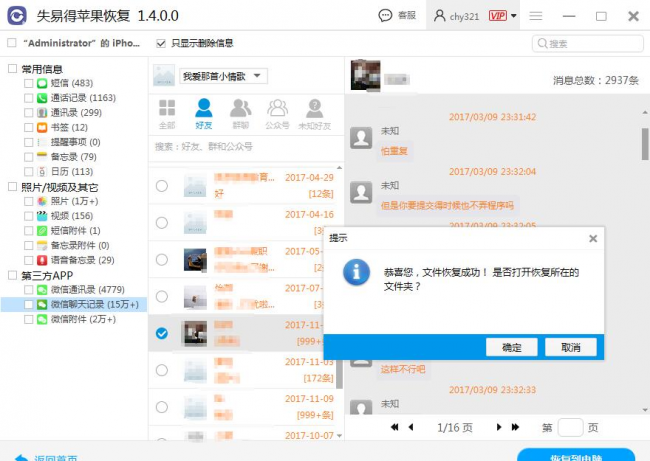650x461 pixels.
Task: Click the chat list scroll up arrow
Action: 340,168
